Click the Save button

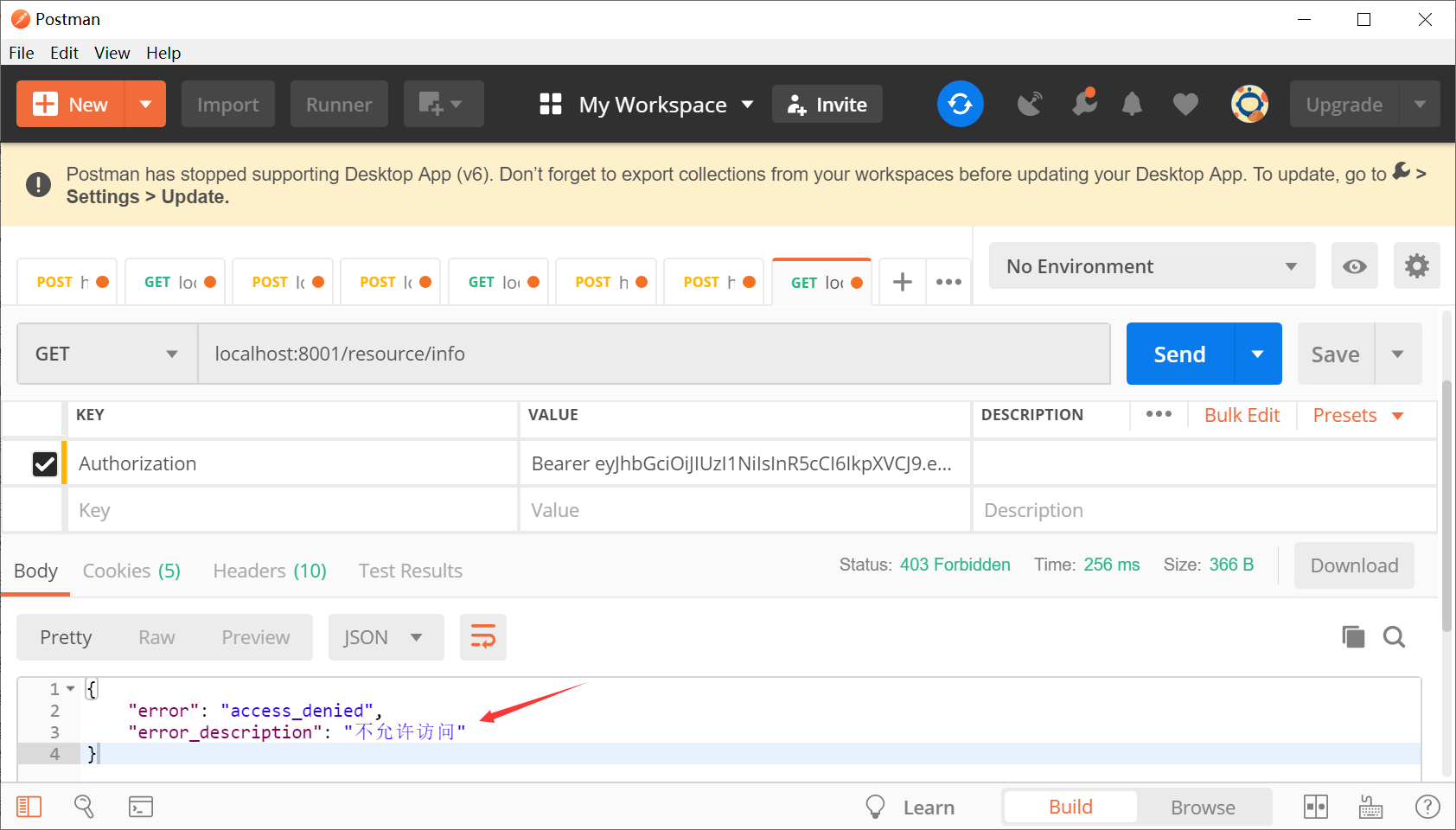coord(1335,354)
